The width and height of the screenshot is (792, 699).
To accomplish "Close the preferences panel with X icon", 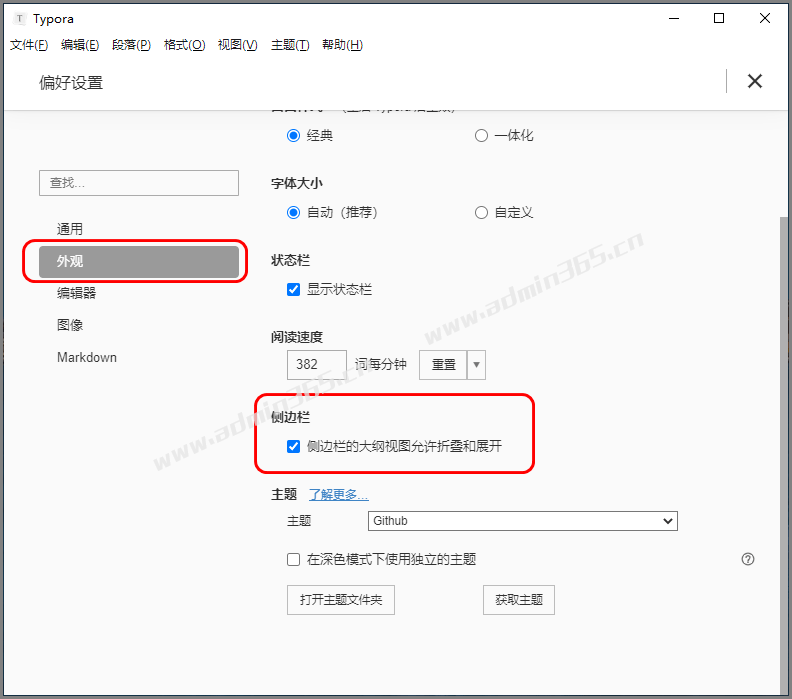I will pos(755,81).
